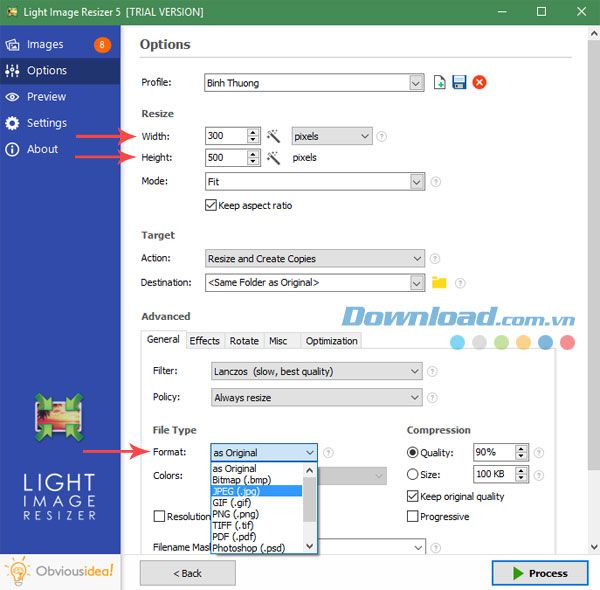Open the Options section in sidebar

click(60, 71)
